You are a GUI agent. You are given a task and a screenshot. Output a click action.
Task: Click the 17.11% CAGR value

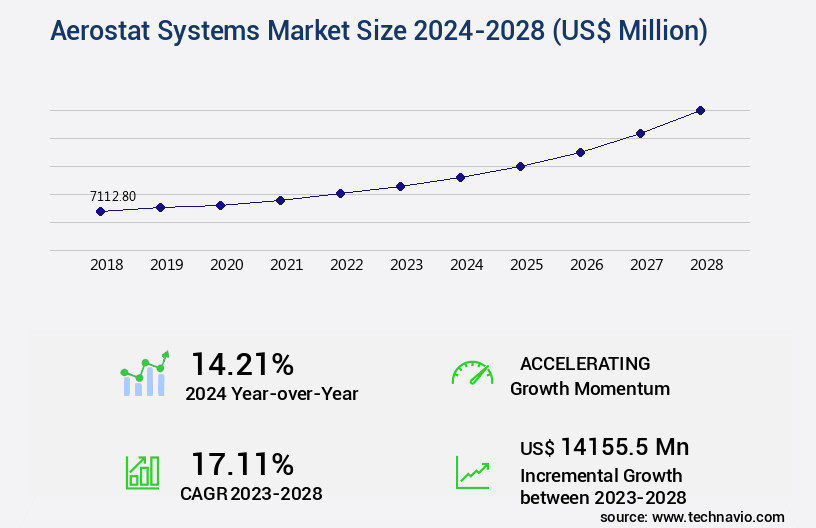coord(242,464)
